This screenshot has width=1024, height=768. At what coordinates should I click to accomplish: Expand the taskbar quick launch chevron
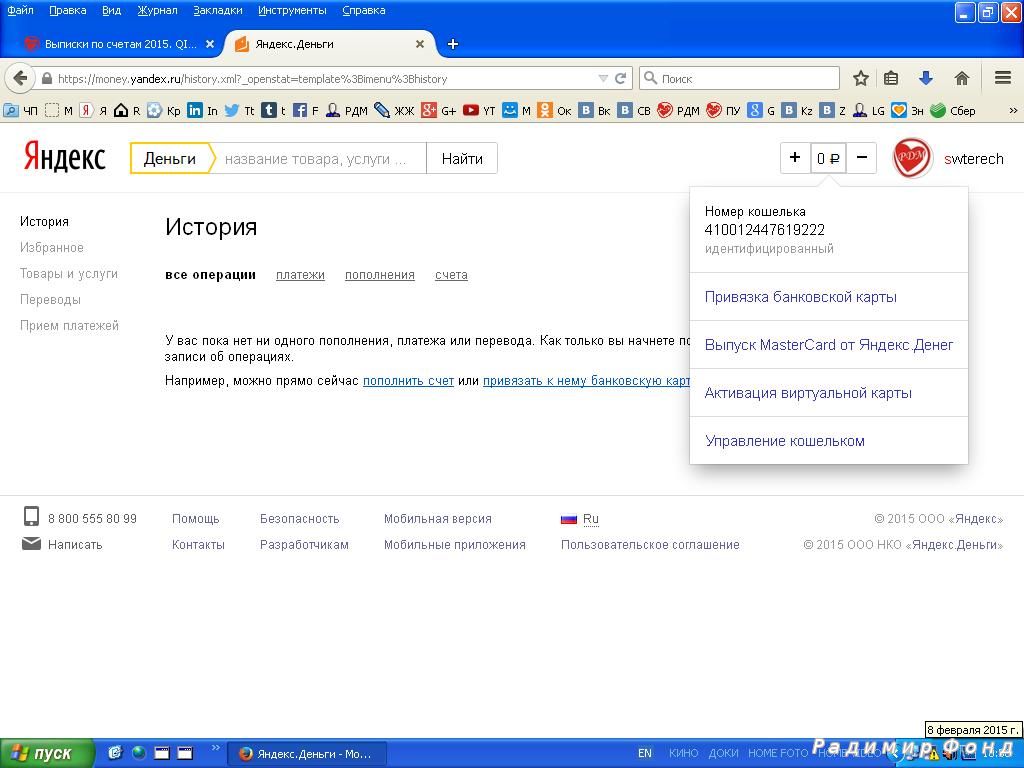216,748
